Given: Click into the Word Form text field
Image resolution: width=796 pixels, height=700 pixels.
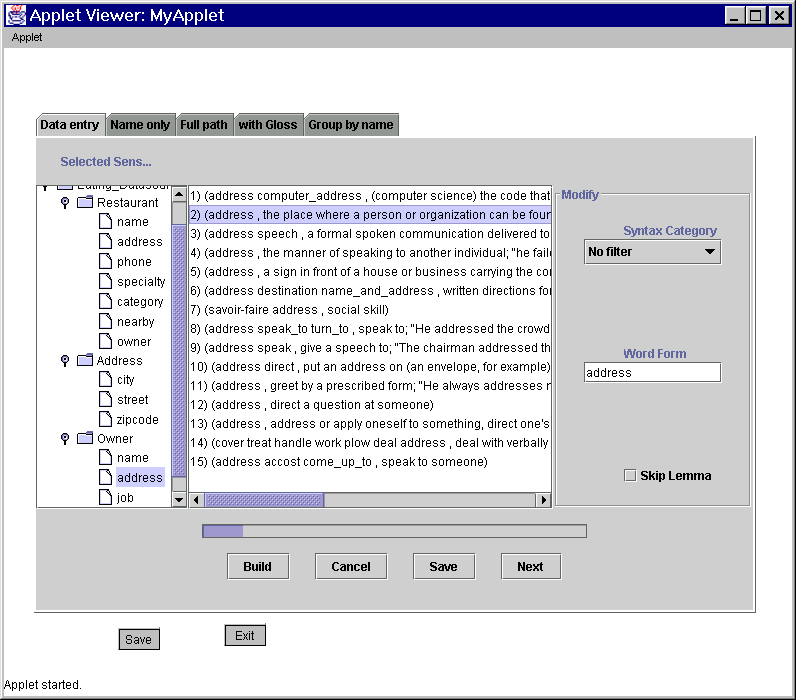Looking at the screenshot, I should click(652, 372).
